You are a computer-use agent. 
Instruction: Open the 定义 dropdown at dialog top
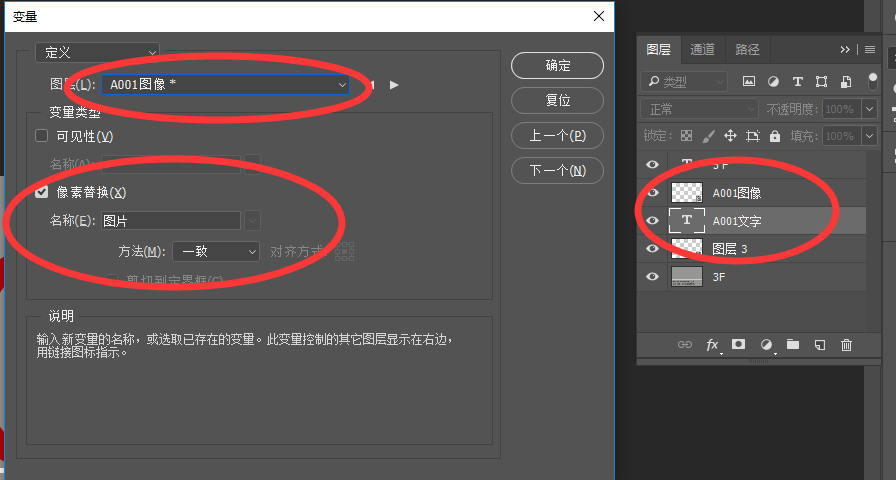click(97, 51)
